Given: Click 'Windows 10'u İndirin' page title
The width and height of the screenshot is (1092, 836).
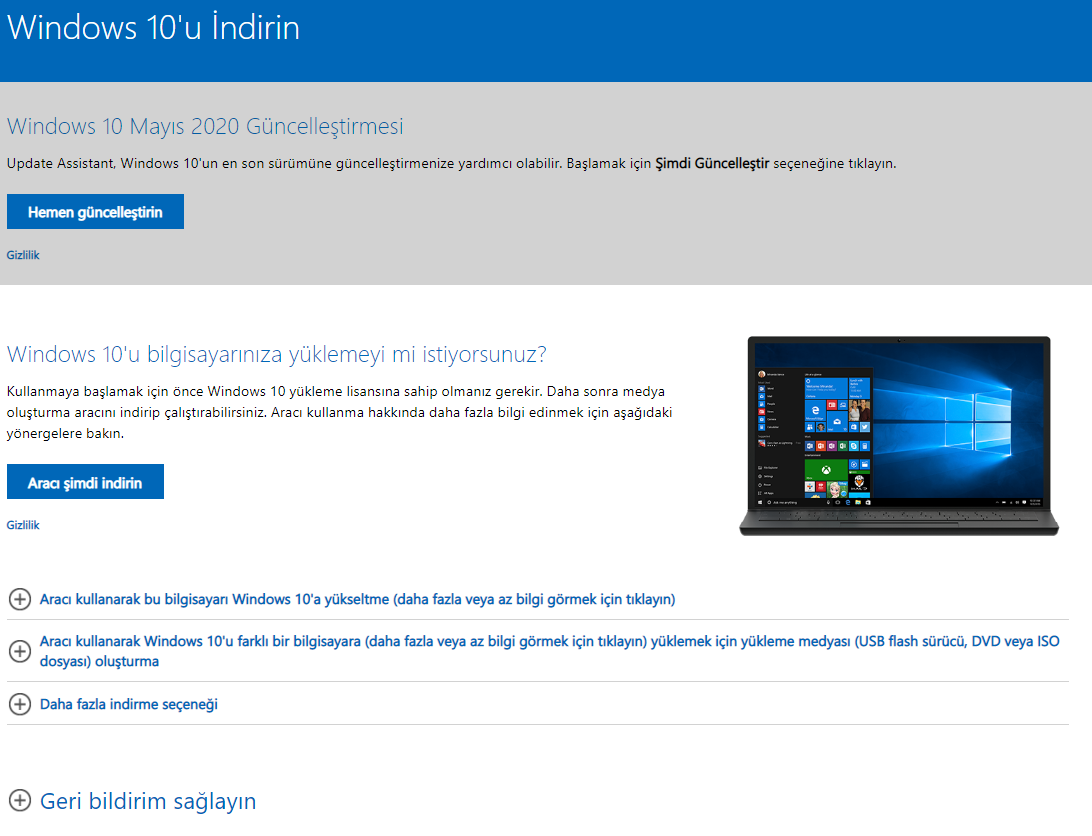Looking at the screenshot, I should (153, 28).
